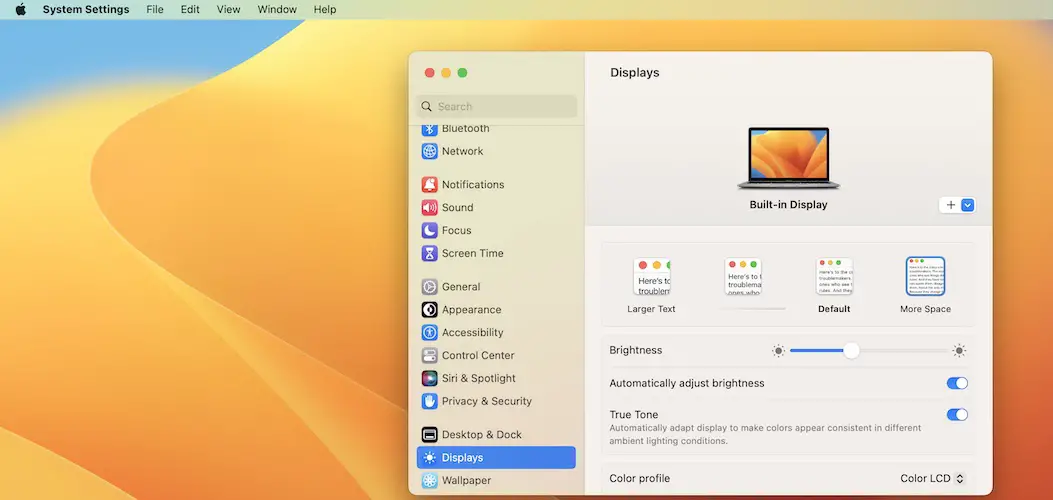This screenshot has height=500, width=1053.
Task: Click the Search field in sidebar
Action: point(497,106)
